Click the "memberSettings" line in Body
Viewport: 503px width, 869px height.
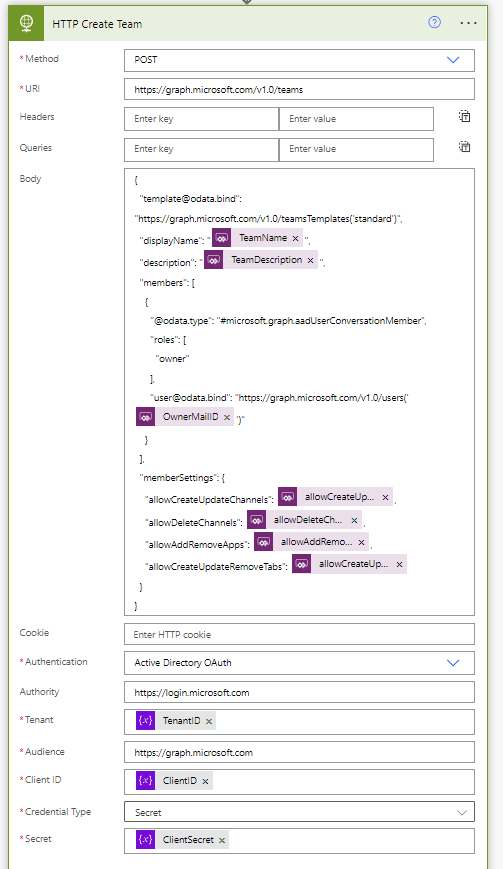point(182,477)
